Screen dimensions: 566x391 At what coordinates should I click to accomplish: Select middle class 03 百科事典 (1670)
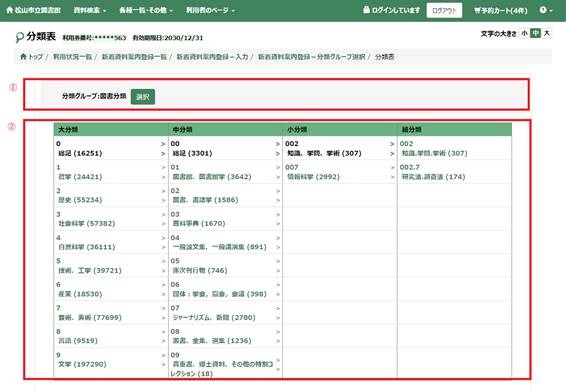click(x=225, y=219)
